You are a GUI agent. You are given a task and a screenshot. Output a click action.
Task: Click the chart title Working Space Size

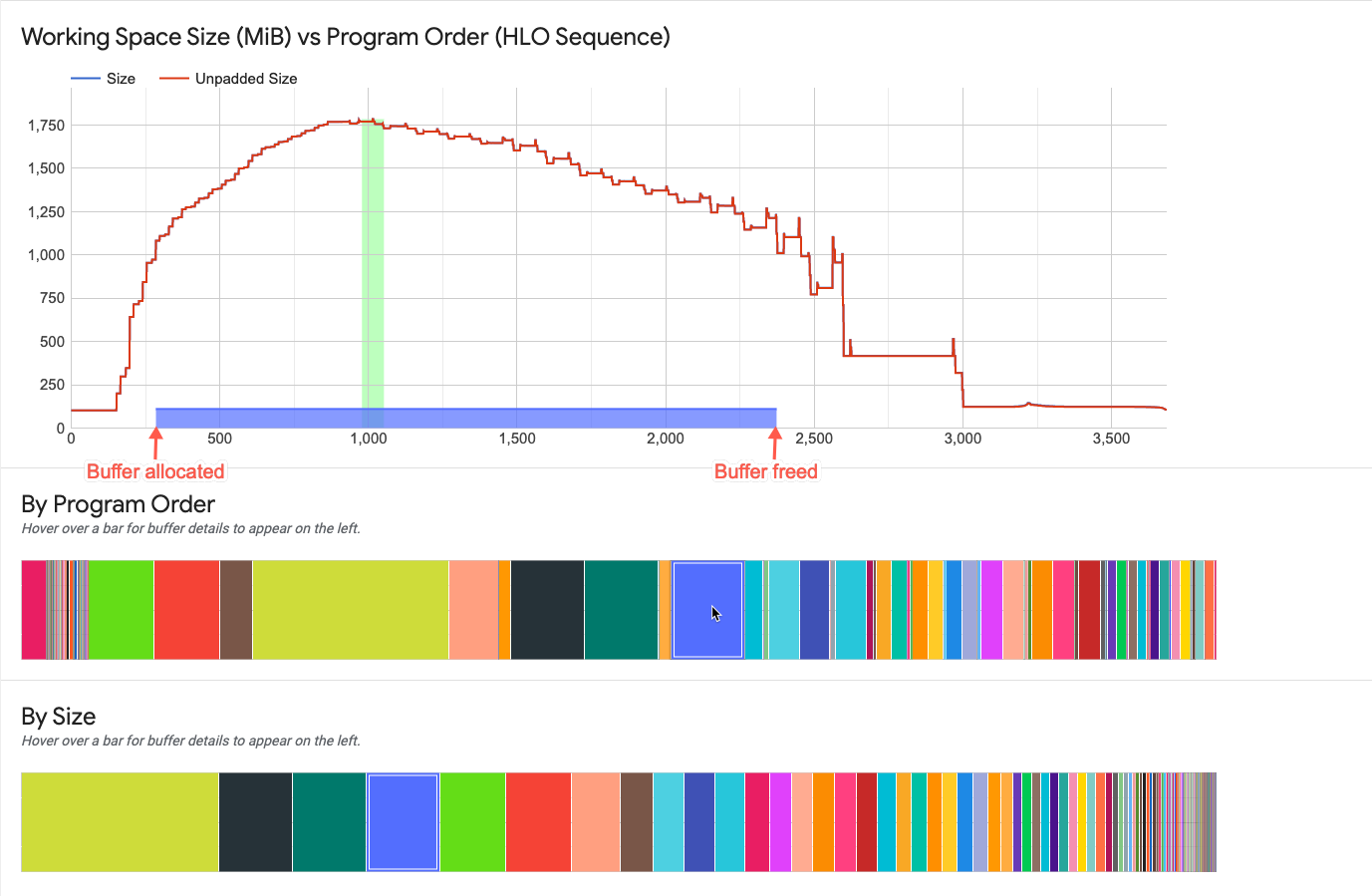click(x=346, y=37)
